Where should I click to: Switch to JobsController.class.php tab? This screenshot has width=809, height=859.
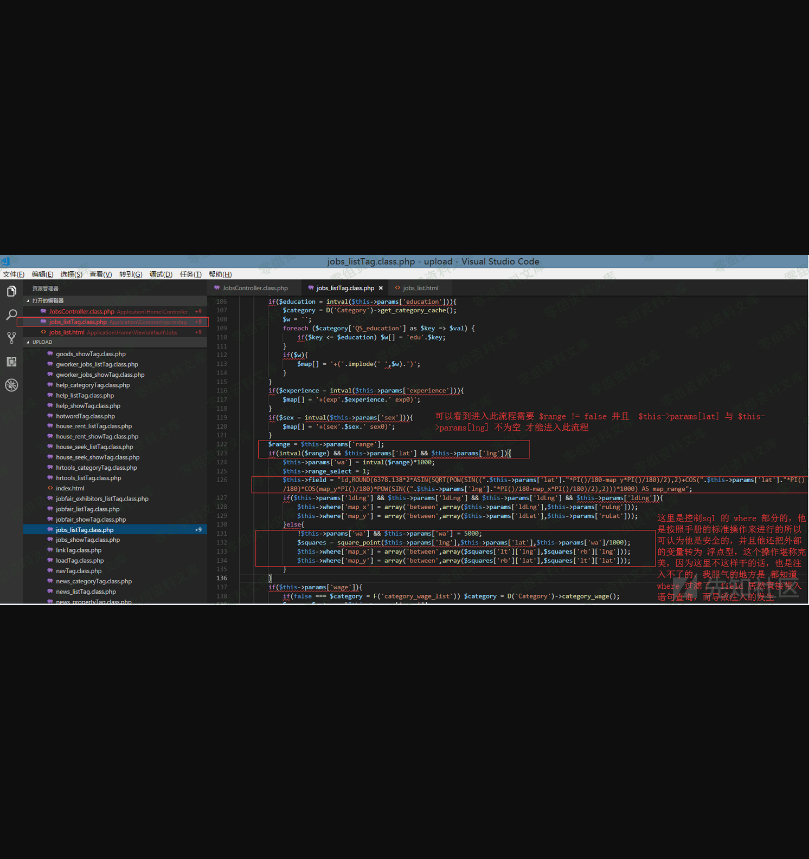[x=254, y=288]
